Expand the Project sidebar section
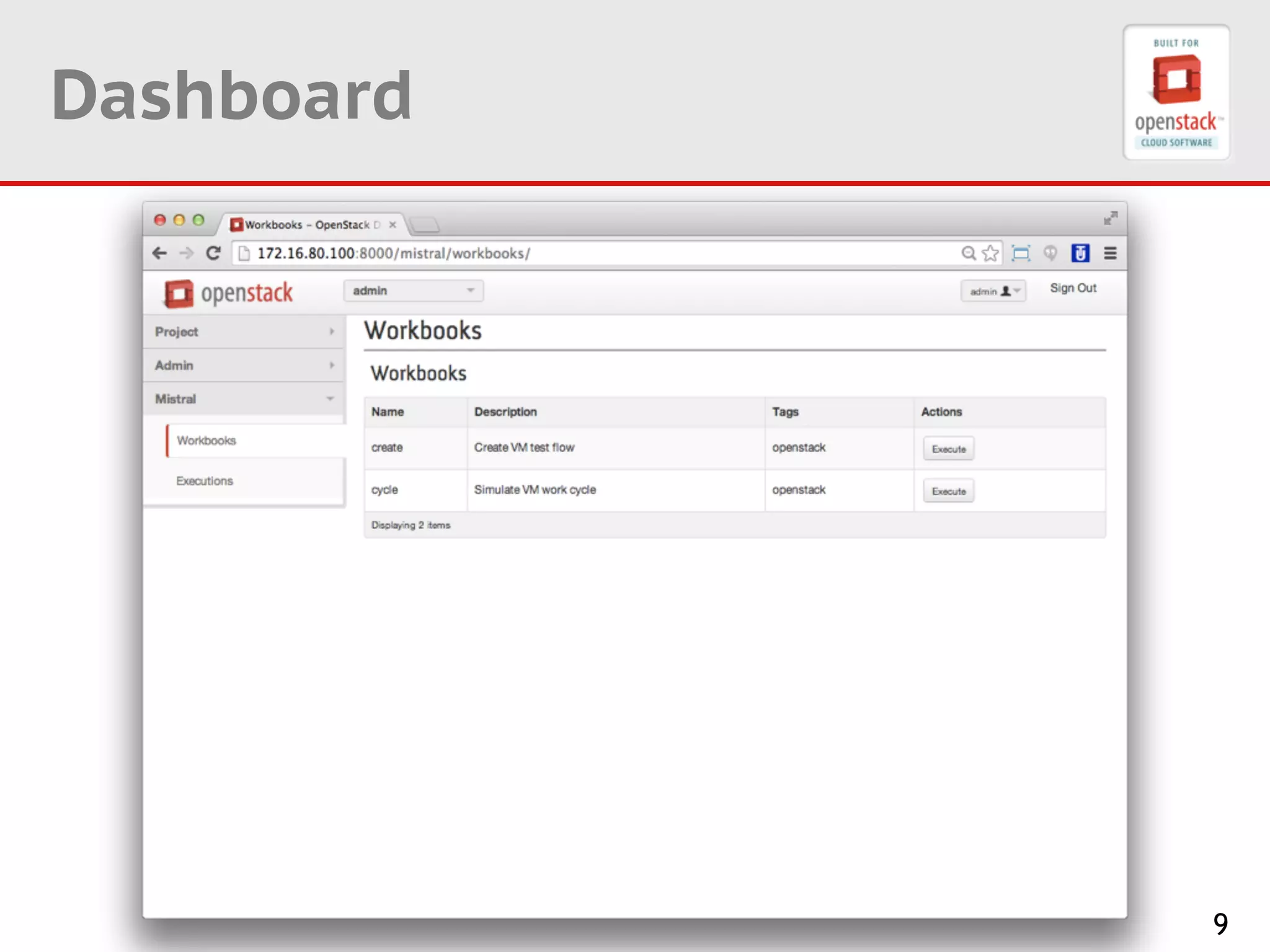 [x=244, y=332]
